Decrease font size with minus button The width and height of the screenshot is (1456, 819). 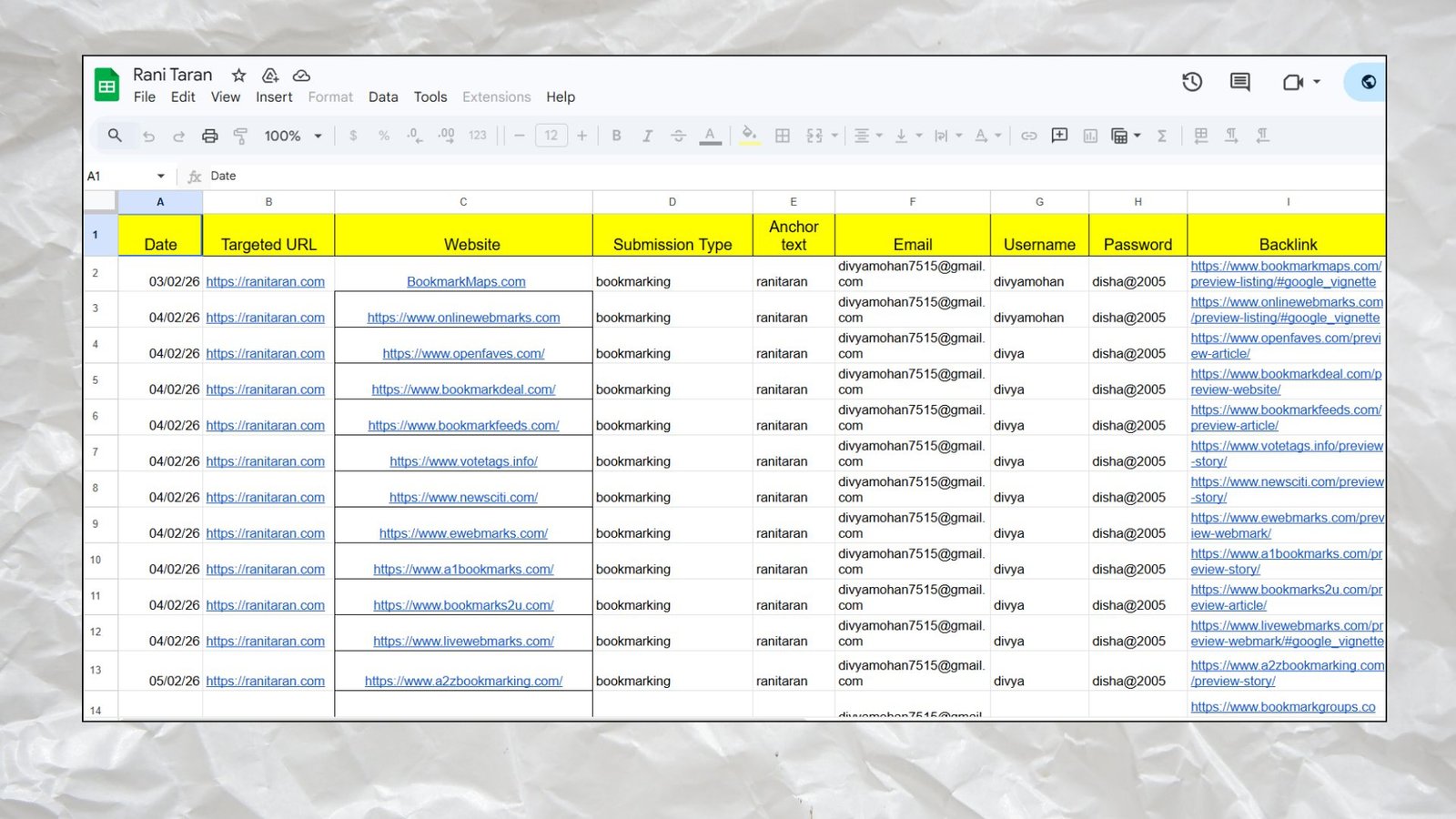[520, 136]
